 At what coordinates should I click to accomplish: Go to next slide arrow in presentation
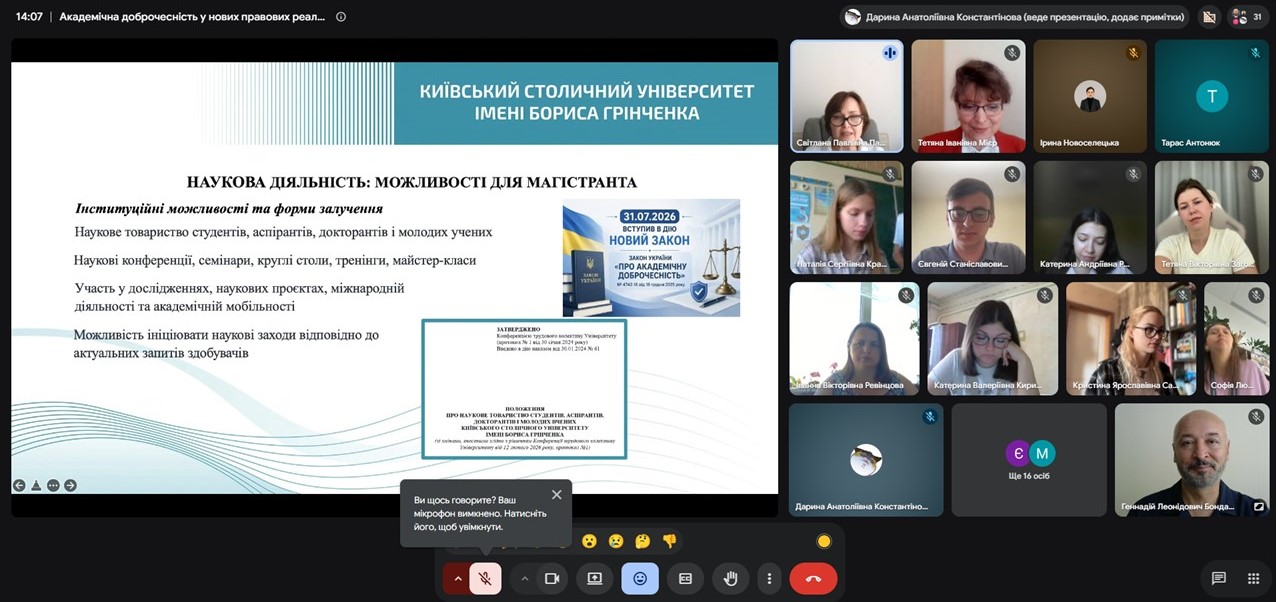click(70, 485)
